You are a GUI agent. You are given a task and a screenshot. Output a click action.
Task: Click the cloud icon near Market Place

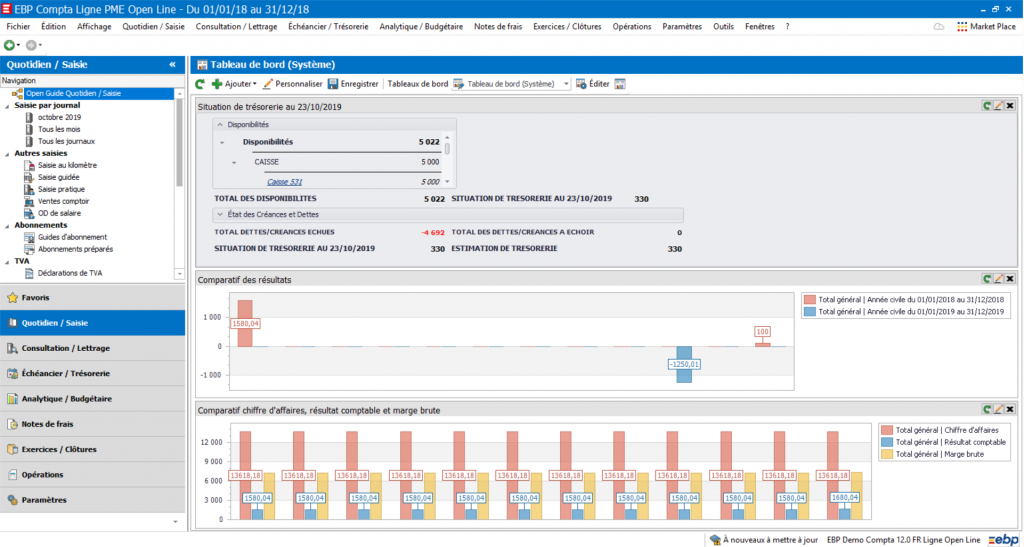click(939, 27)
